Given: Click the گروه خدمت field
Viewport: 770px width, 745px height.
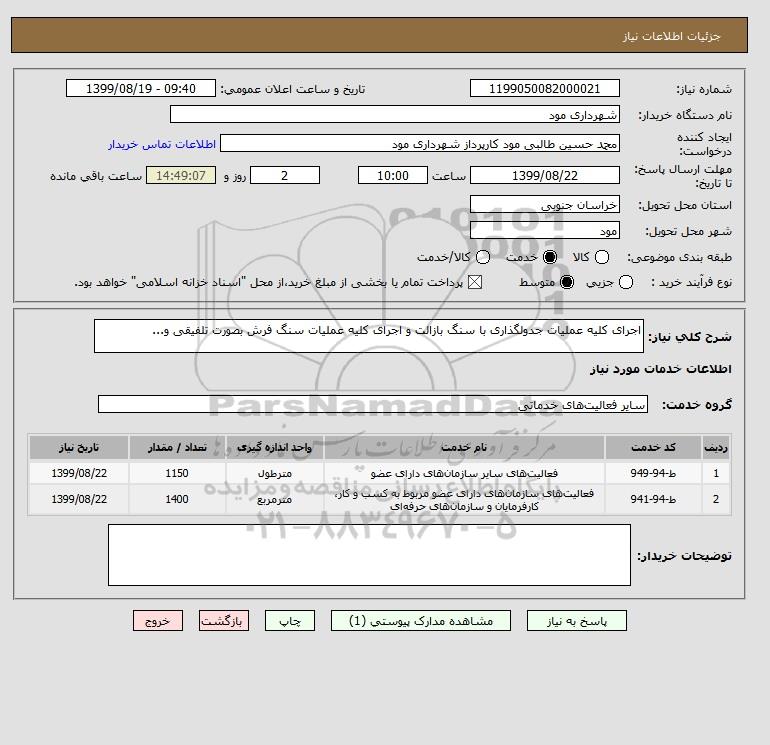Looking at the screenshot, I should [x=373, y=404].
